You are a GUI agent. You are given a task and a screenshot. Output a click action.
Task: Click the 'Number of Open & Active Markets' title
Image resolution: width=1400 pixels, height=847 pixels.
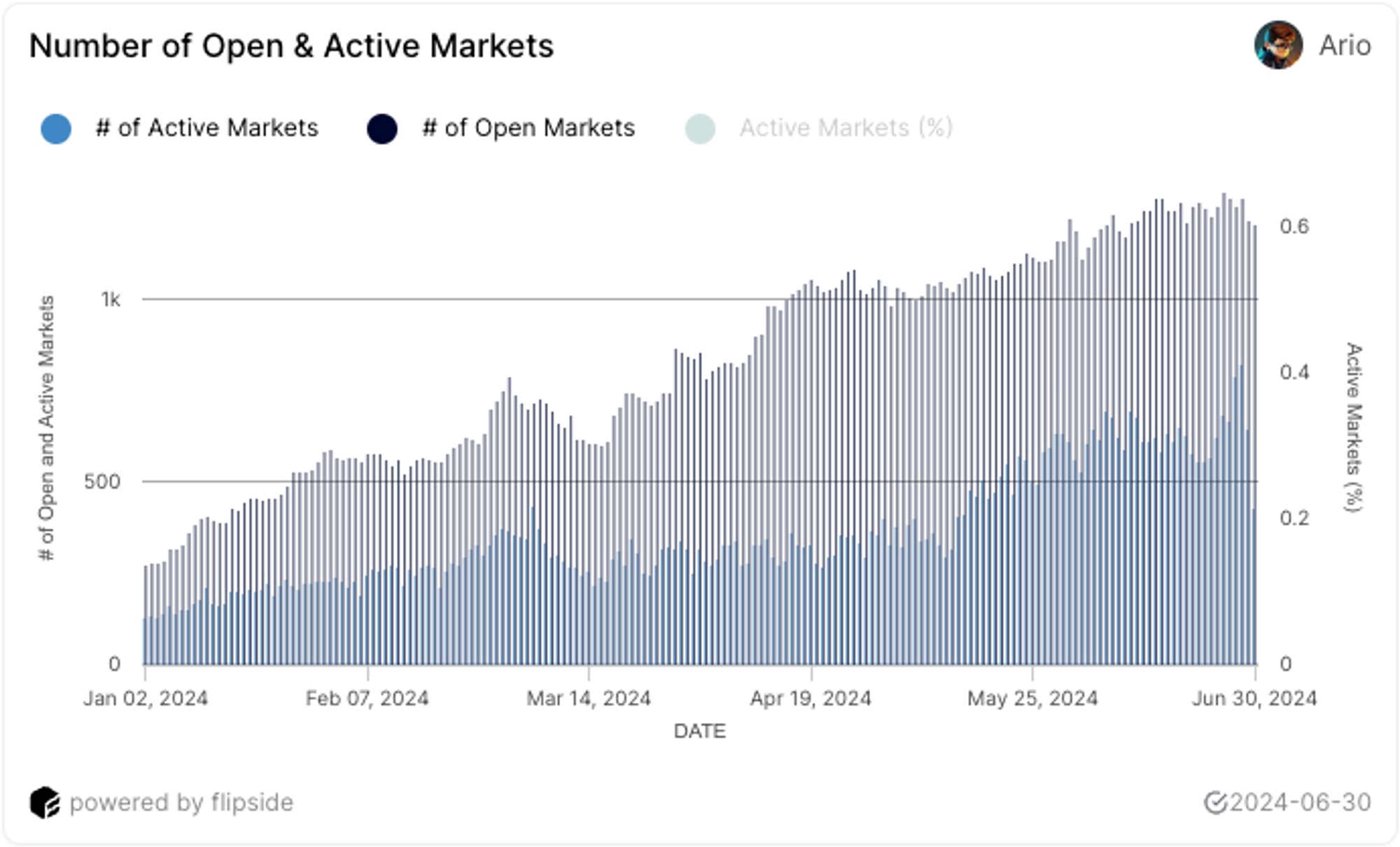pos(291,46)
